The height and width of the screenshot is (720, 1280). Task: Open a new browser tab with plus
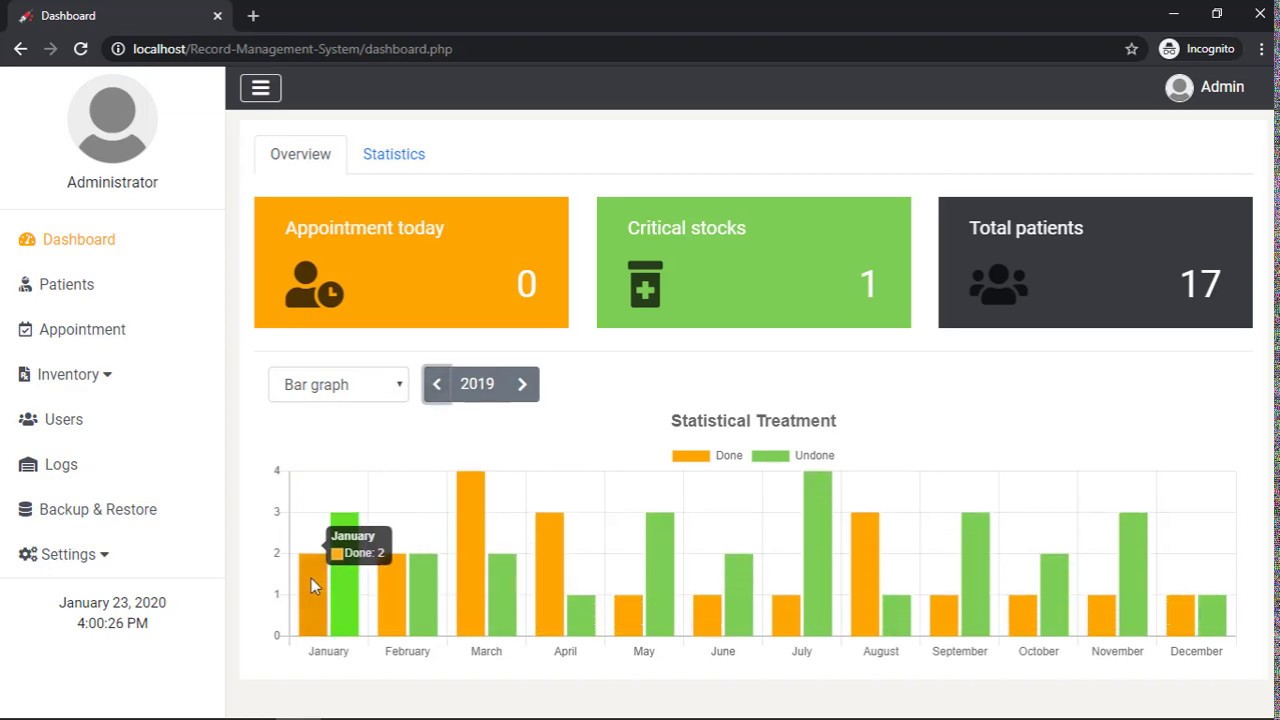coord(253,16)
